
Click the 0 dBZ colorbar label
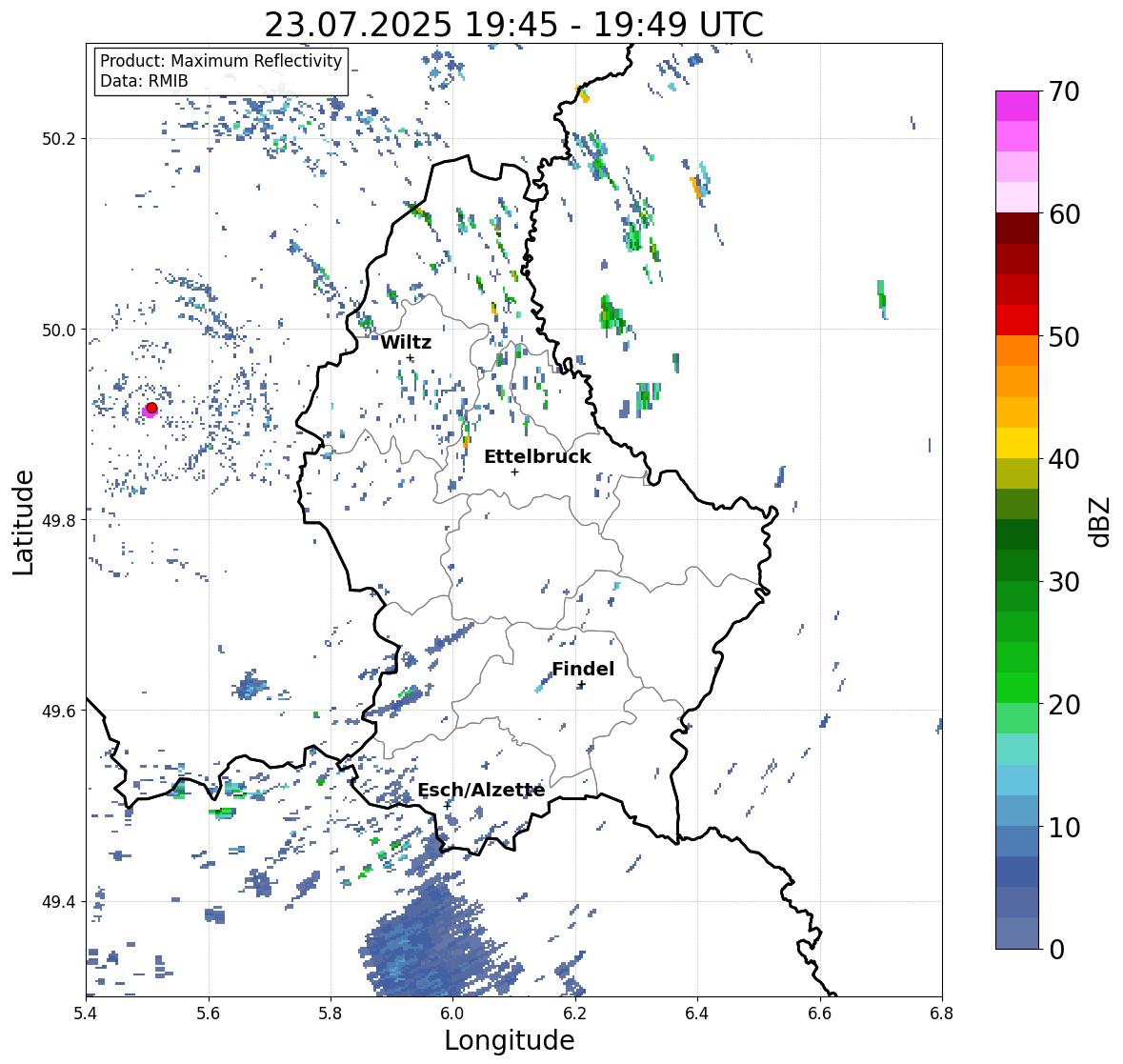pyautogui.click(x=1056, y=950)
